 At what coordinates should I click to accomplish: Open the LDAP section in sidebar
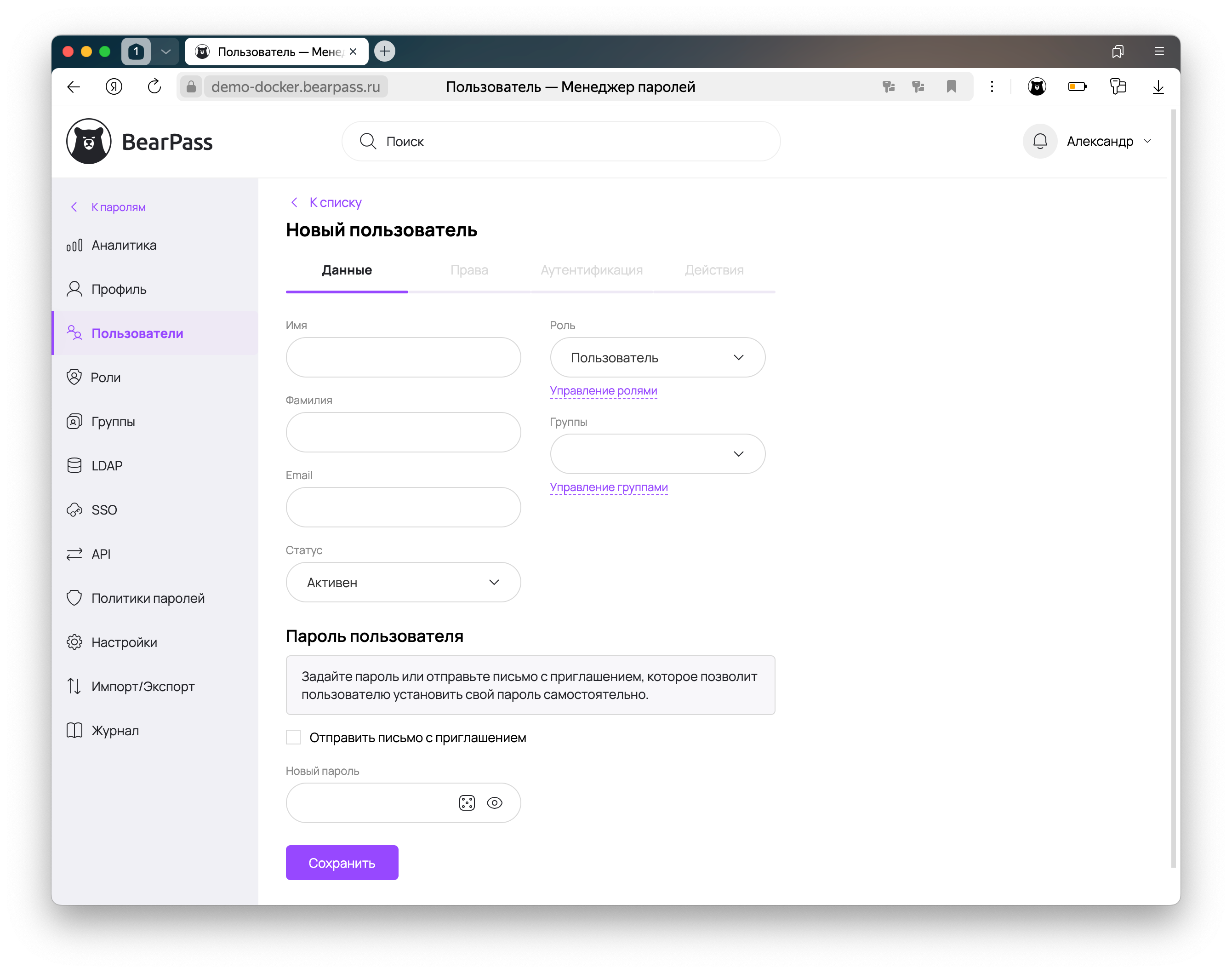(x=107, y=465)
